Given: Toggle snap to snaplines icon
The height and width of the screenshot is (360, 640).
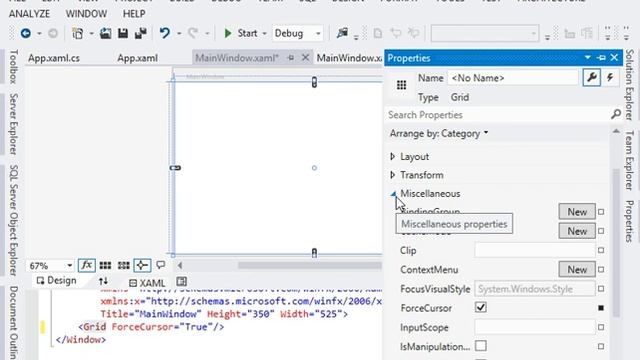Looking at the screenshot, I should point(142,265).
